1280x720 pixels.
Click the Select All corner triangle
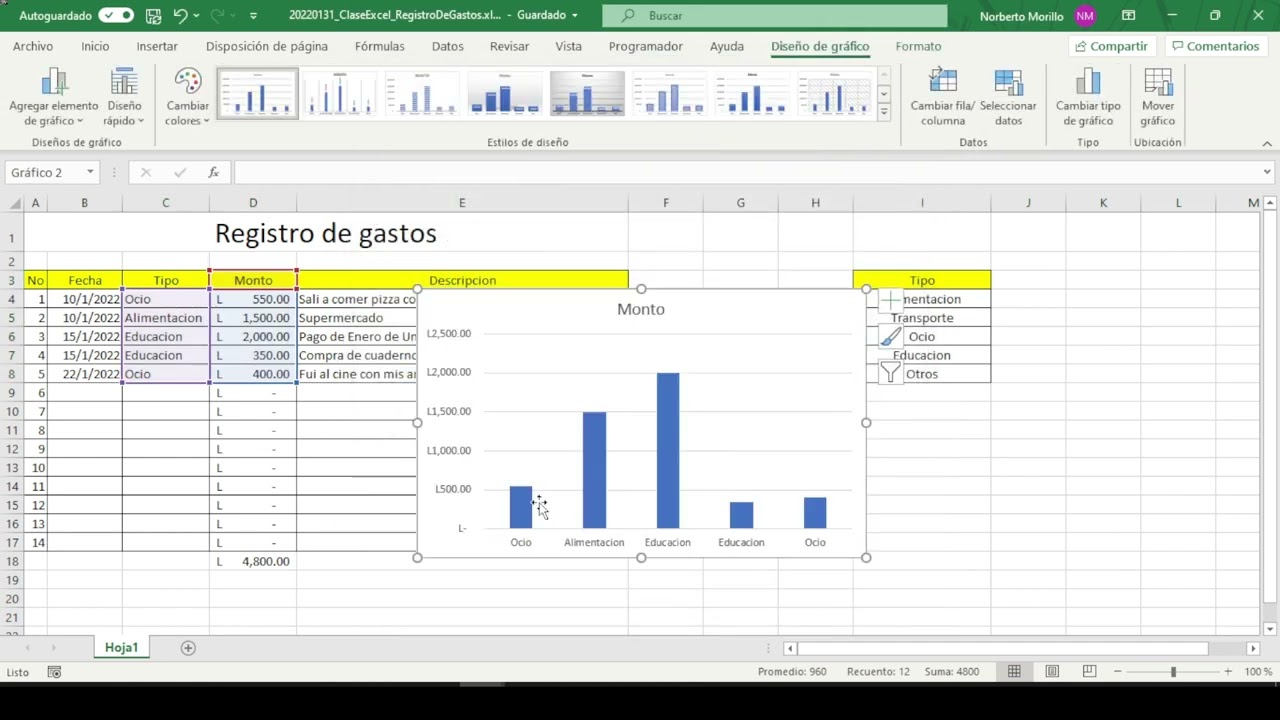coord(14,203)
